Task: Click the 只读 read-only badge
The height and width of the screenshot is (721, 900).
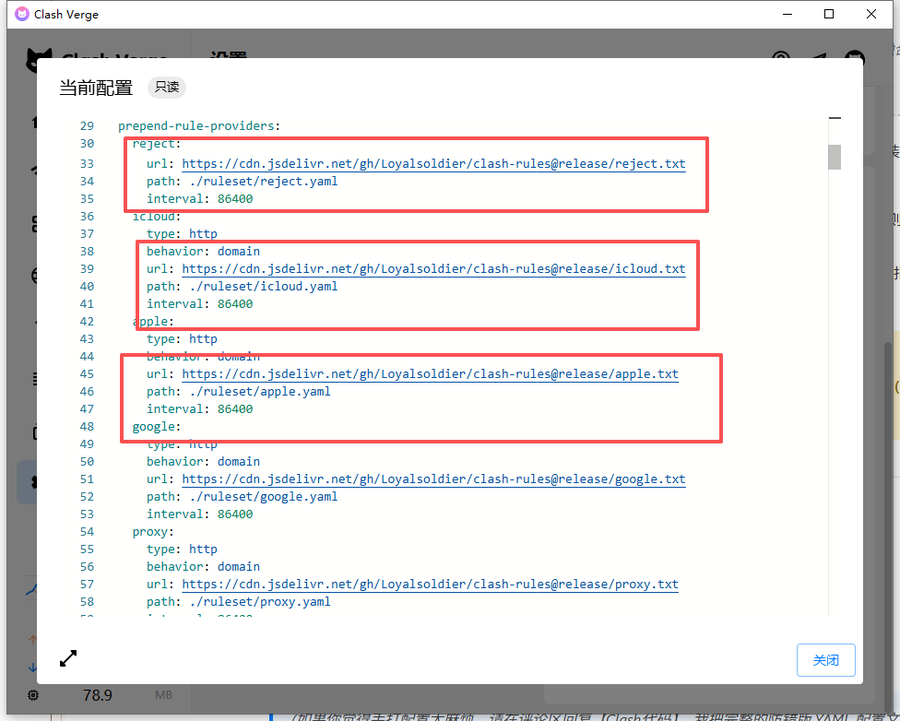Action: coord(166,87)
